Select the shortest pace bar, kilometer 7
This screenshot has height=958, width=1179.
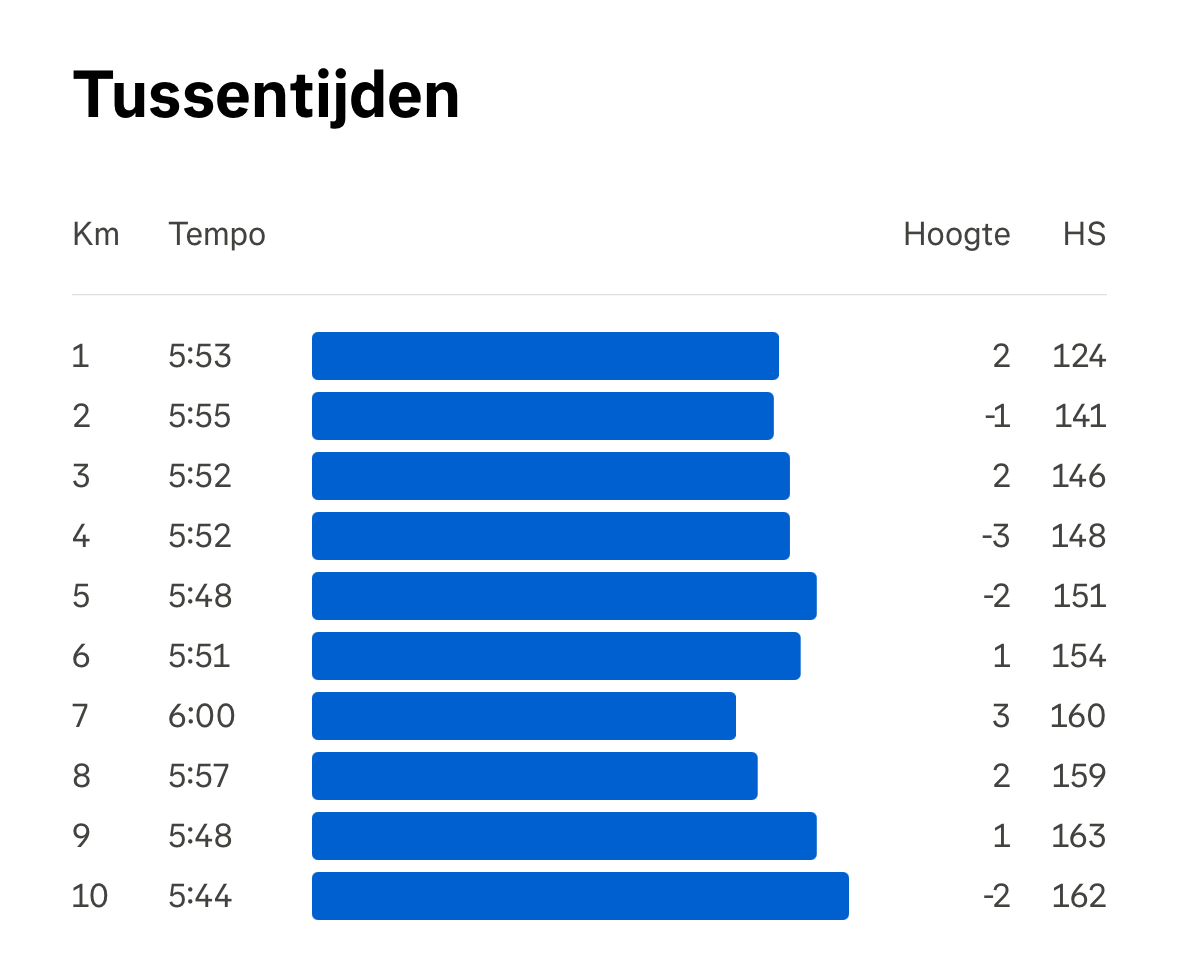(x=524, y=716)
